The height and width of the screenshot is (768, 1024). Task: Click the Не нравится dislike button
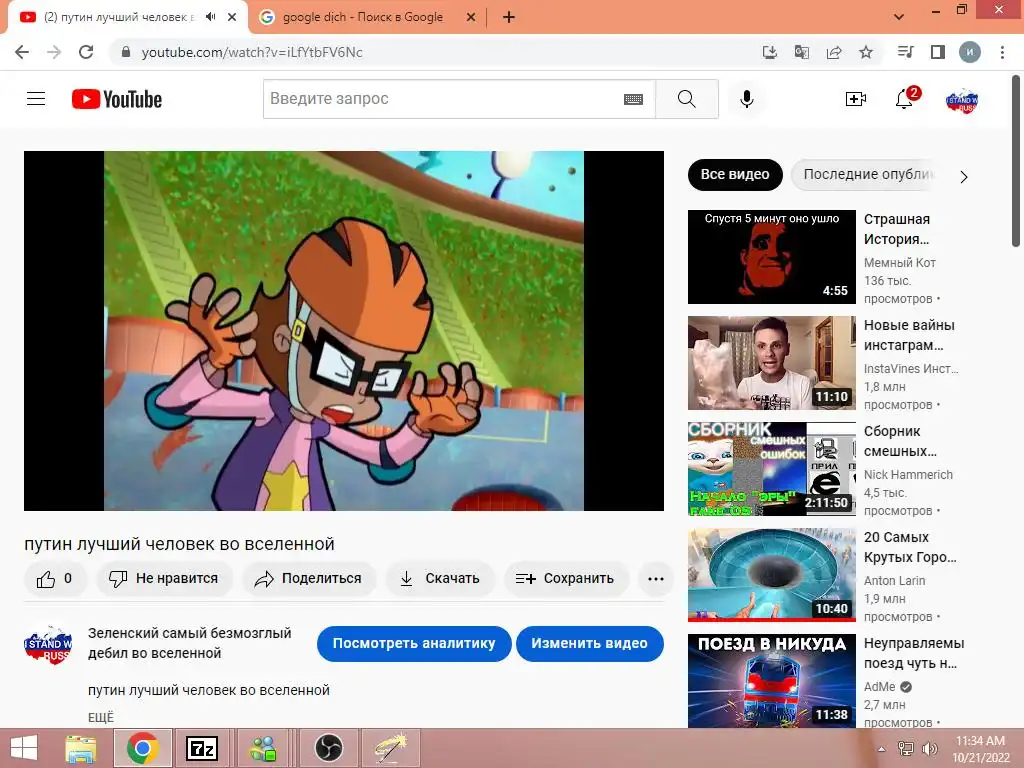[164, 579]
